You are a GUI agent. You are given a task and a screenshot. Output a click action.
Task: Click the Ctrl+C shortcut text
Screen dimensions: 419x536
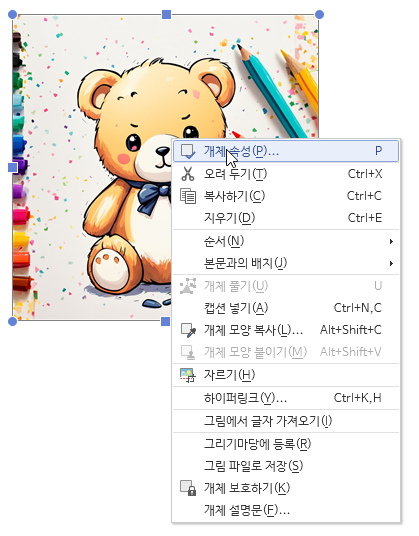tap(364, 196)
